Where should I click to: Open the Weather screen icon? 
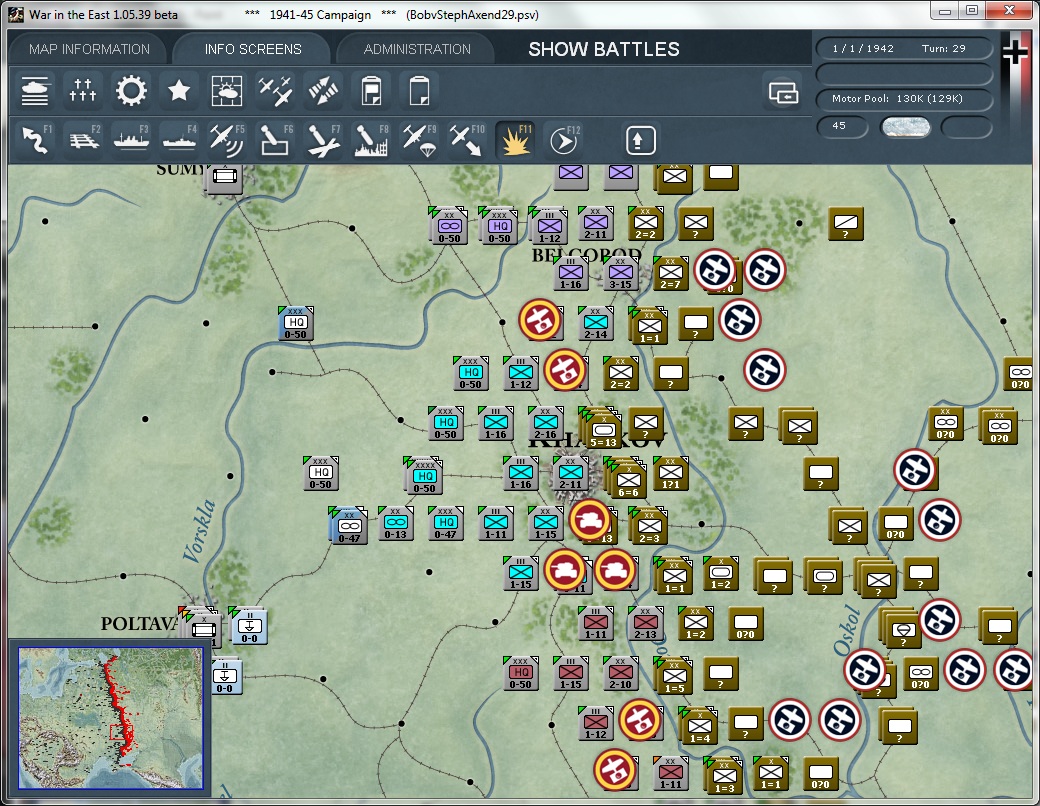[226, 91]
